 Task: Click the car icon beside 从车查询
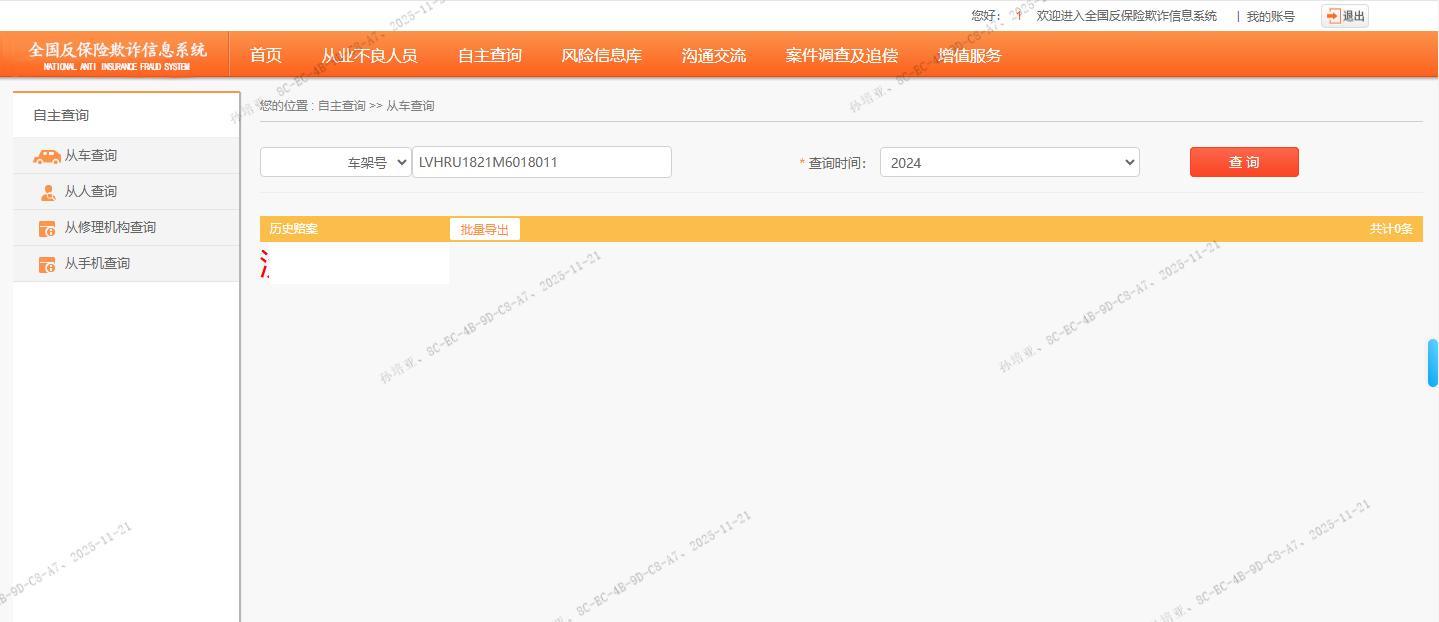(46, 156)
